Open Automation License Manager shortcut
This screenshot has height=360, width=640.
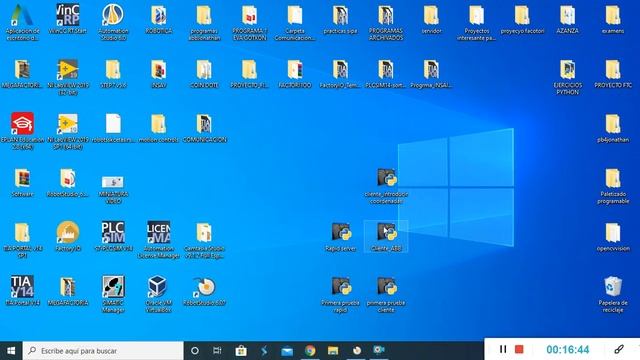159,240
